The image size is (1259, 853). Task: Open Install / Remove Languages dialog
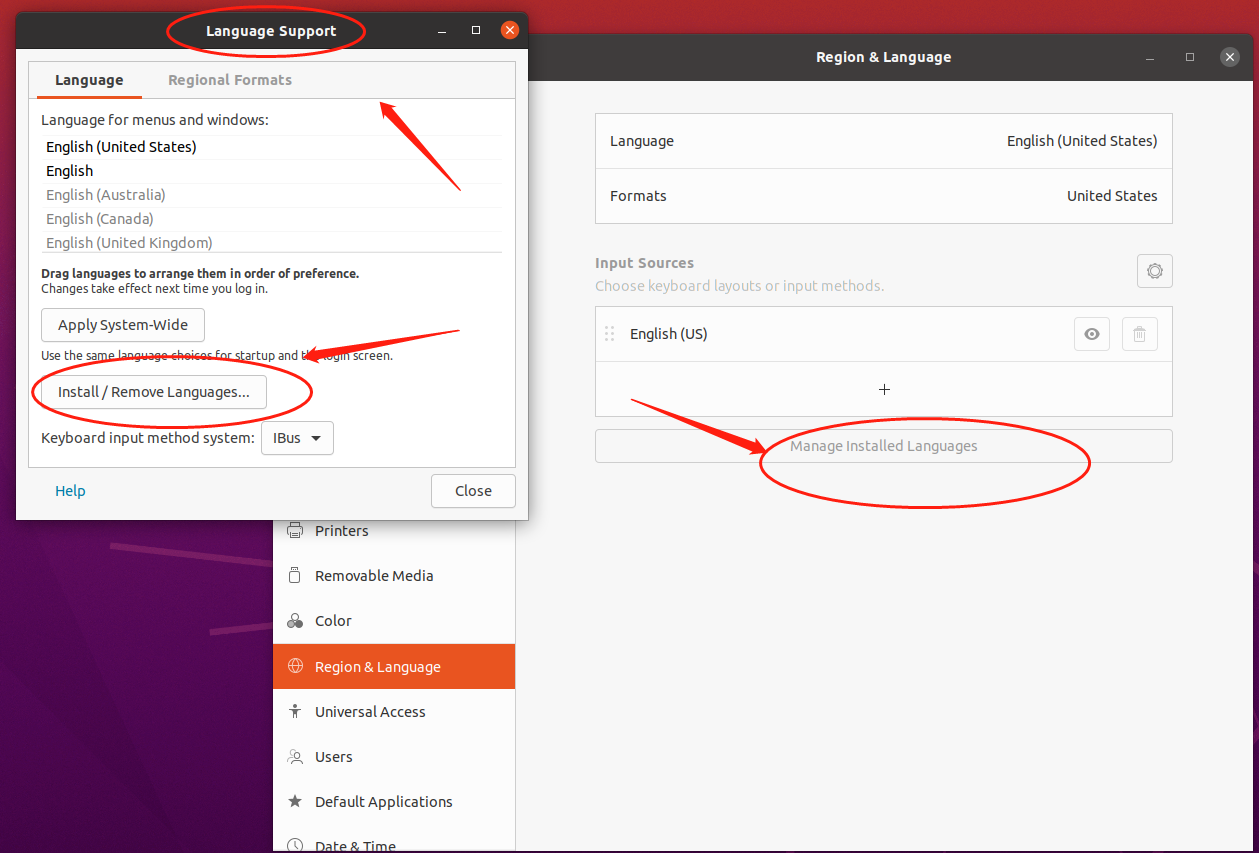[153, 392]
